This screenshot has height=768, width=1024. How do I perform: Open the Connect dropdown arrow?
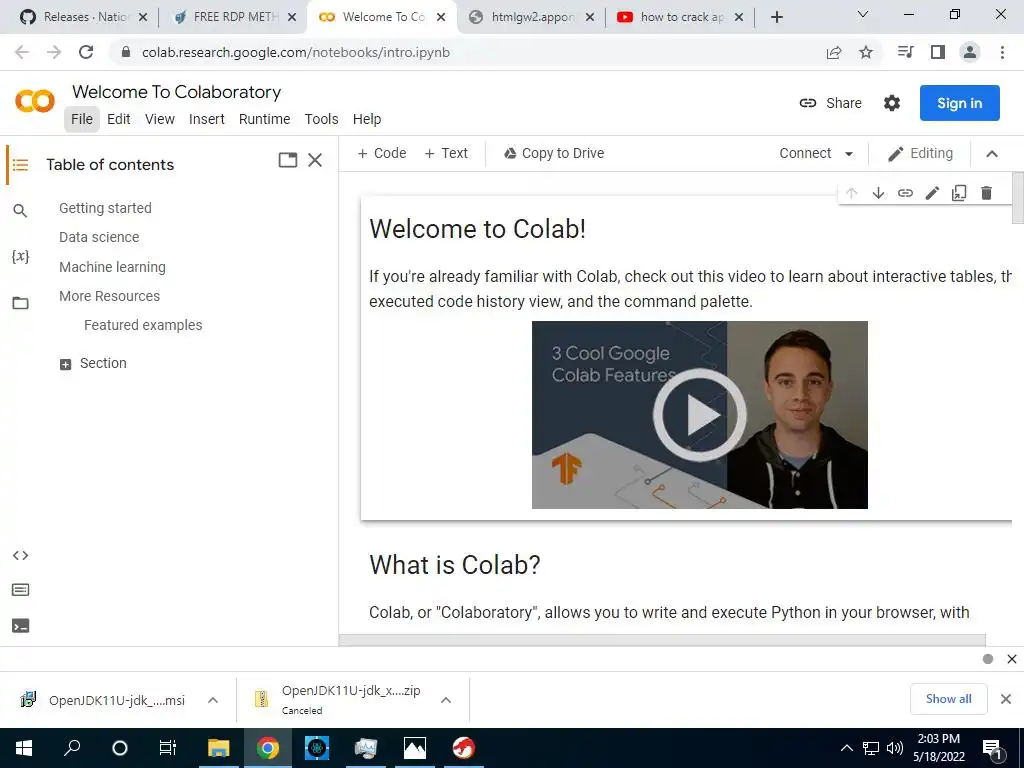[x=849, y=154]
